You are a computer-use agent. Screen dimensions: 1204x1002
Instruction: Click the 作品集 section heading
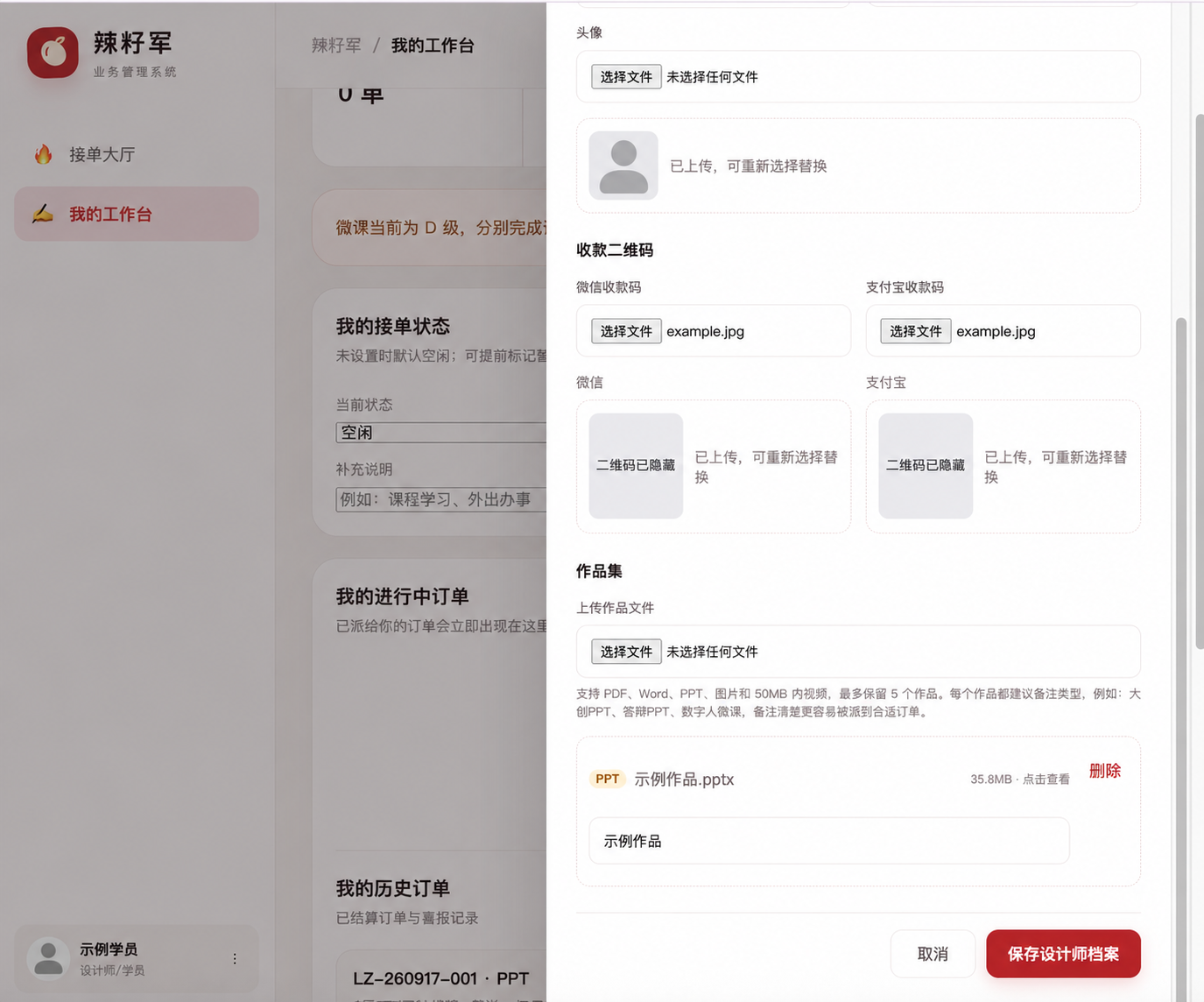pyautogui.click(x=599, y=571)
